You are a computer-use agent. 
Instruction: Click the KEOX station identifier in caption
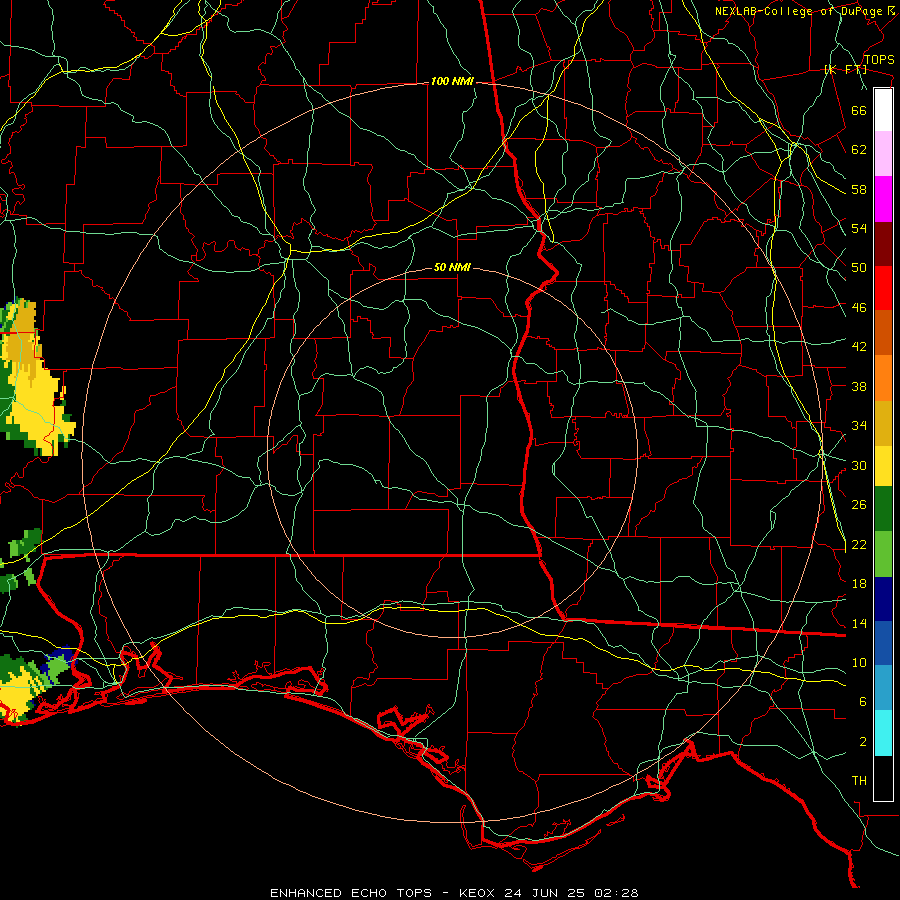(x=476, y=893)
